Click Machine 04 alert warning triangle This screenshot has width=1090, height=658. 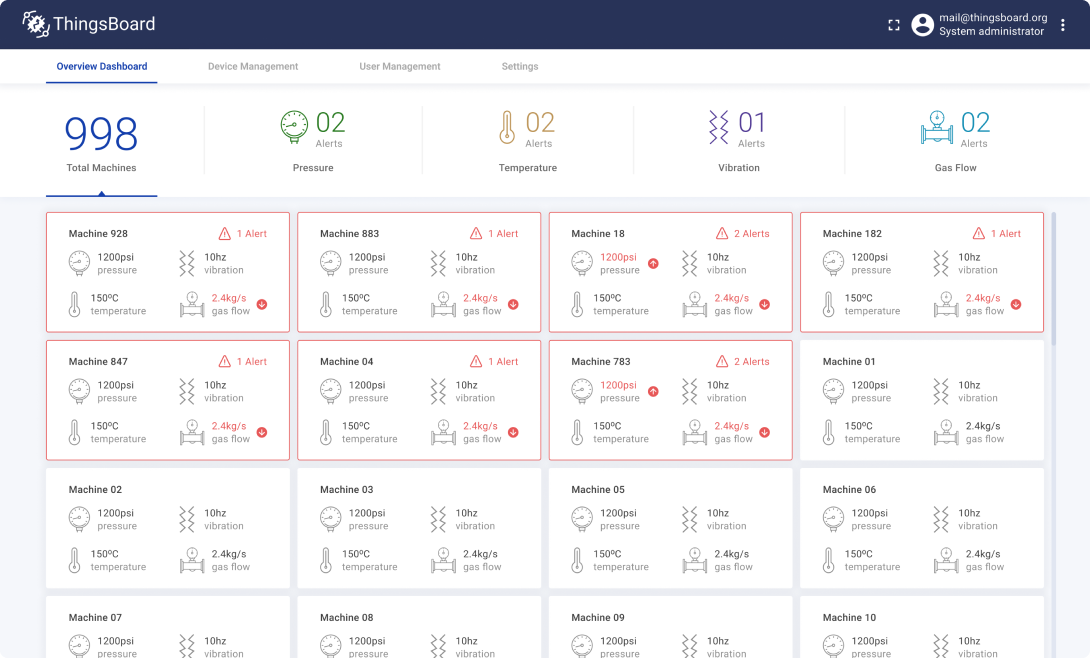click(x=475, y=361)
